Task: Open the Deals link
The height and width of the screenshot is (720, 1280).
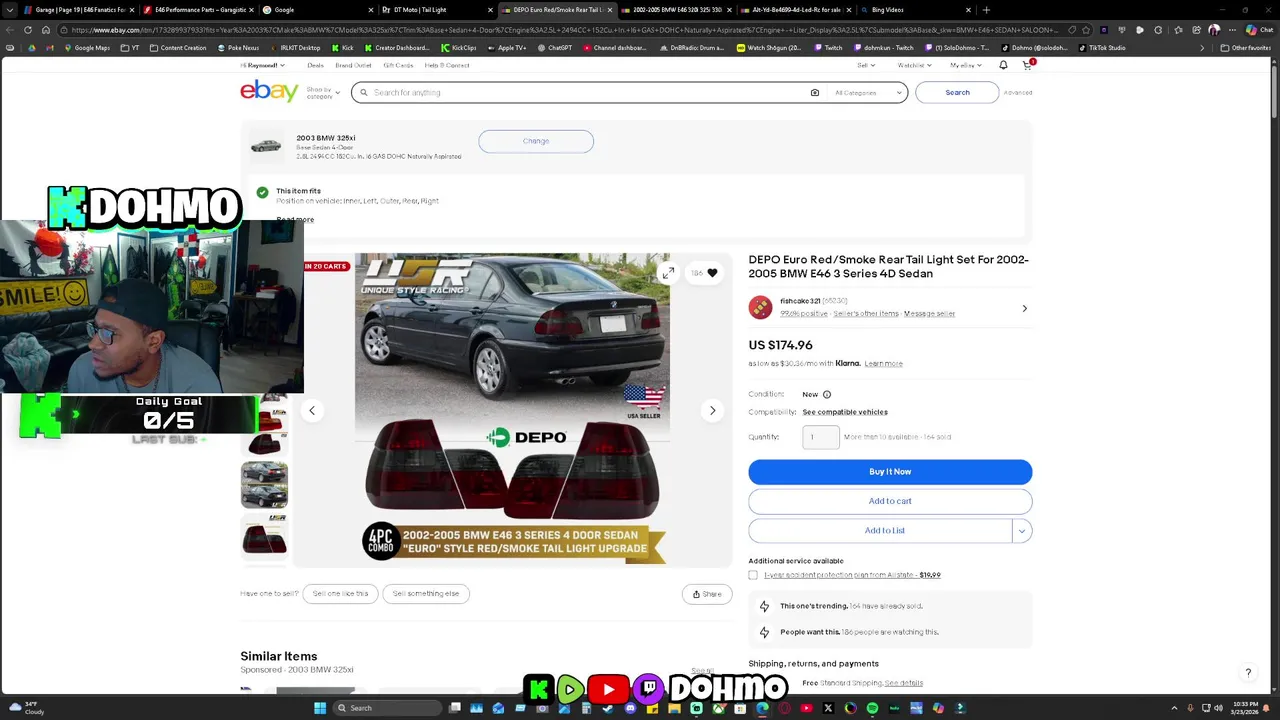Action: (x=316, y=65)
